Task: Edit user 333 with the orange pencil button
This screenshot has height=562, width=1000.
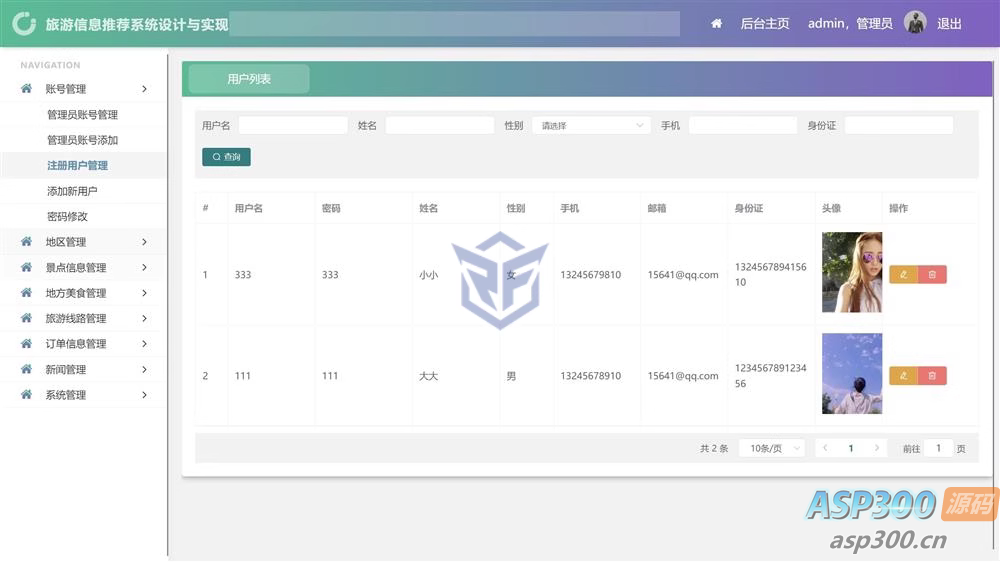Action: 903,274
